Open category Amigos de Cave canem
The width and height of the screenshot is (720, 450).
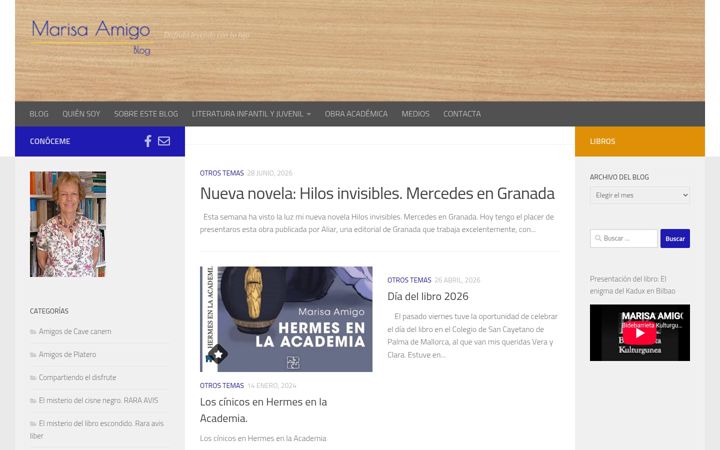[75, 332]
